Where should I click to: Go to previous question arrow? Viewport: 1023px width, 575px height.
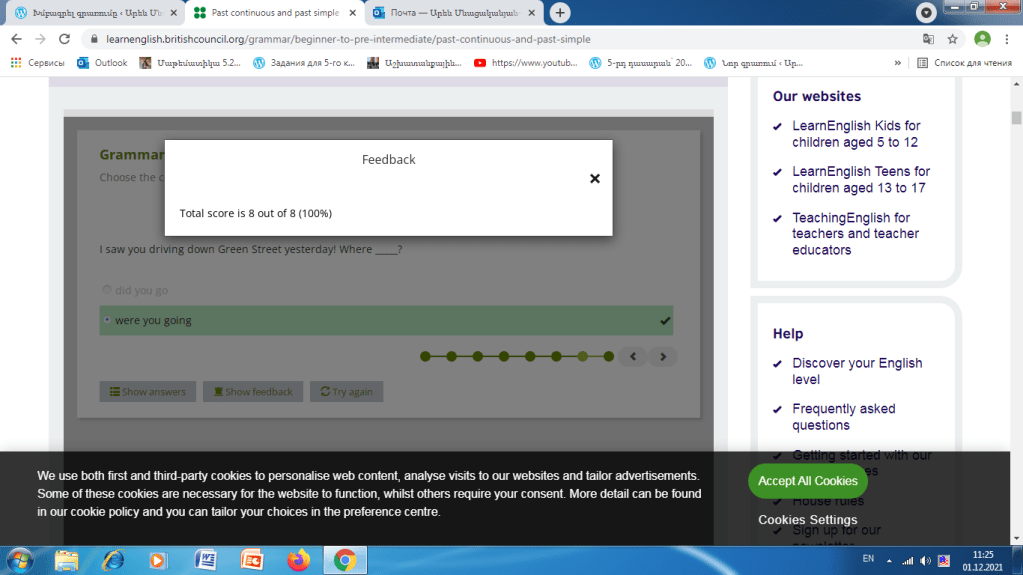coord(631,356)
